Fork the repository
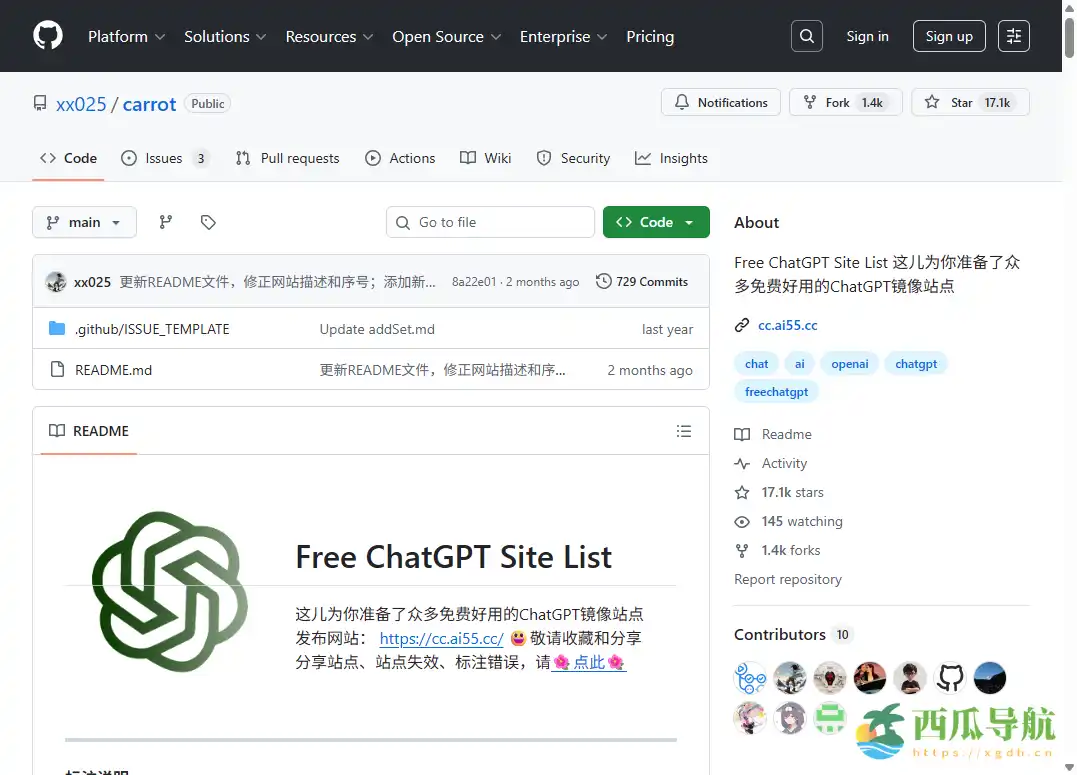Image resolution: width=1077 pixels, height=775 pixels. coord(843,102)
